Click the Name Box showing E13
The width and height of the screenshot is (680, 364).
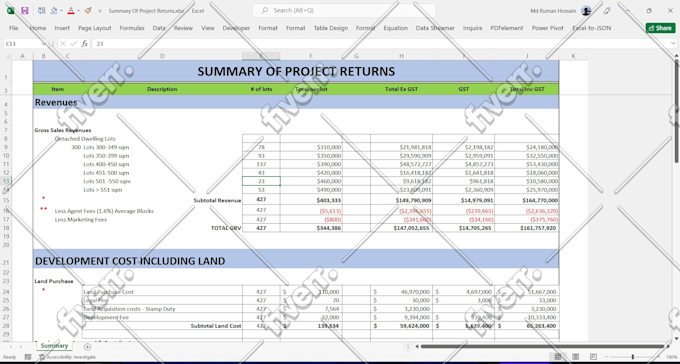23,44
